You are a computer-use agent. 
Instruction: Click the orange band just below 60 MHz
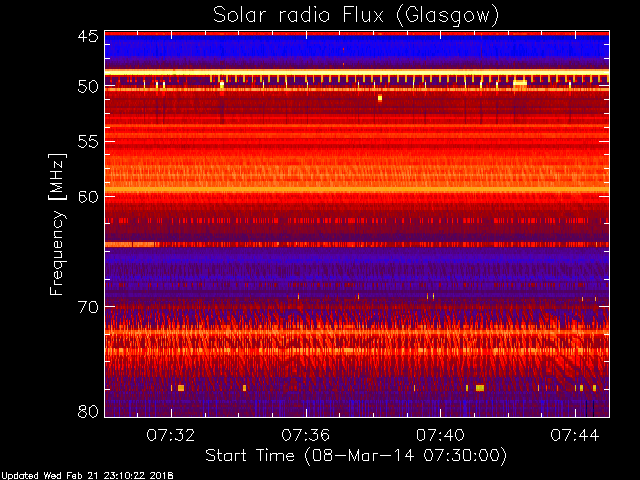(x=357, y=190)
